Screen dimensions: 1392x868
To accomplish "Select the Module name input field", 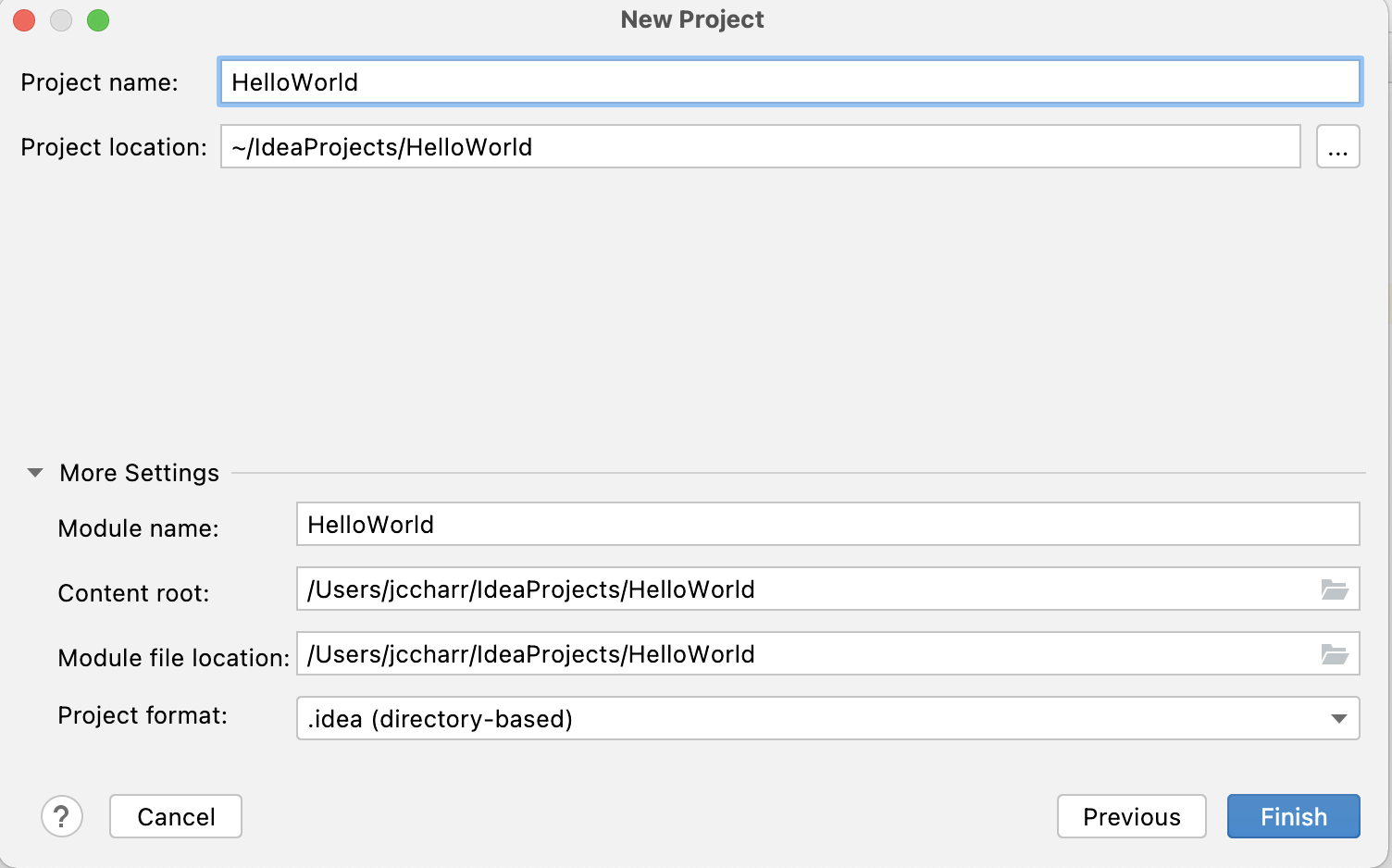I will 826,525.
